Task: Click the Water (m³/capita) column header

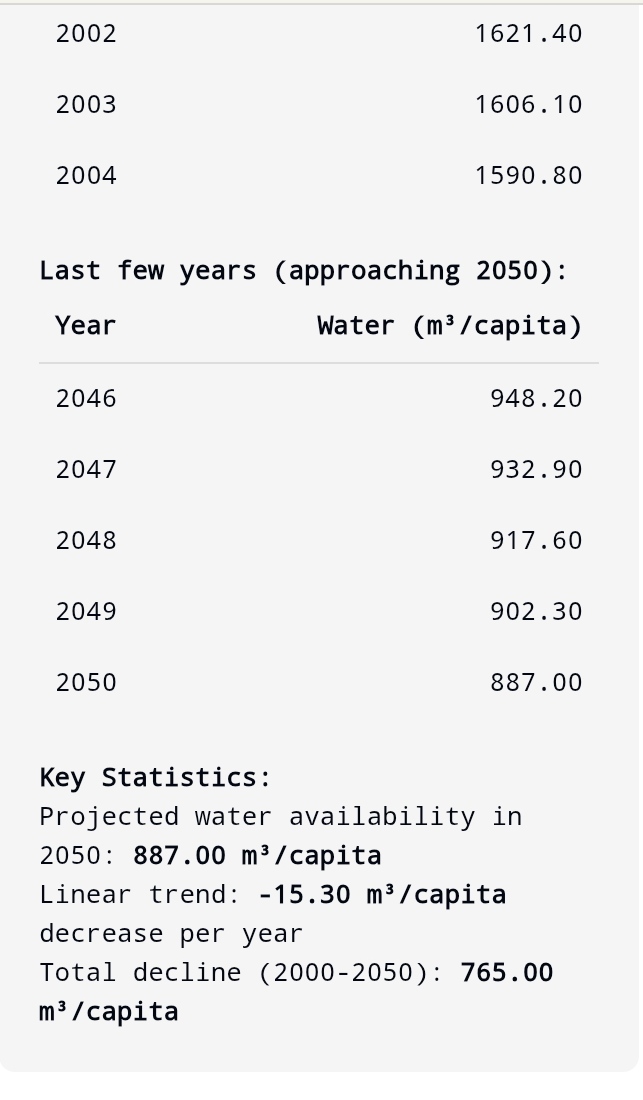Action: tap(449, 325)
